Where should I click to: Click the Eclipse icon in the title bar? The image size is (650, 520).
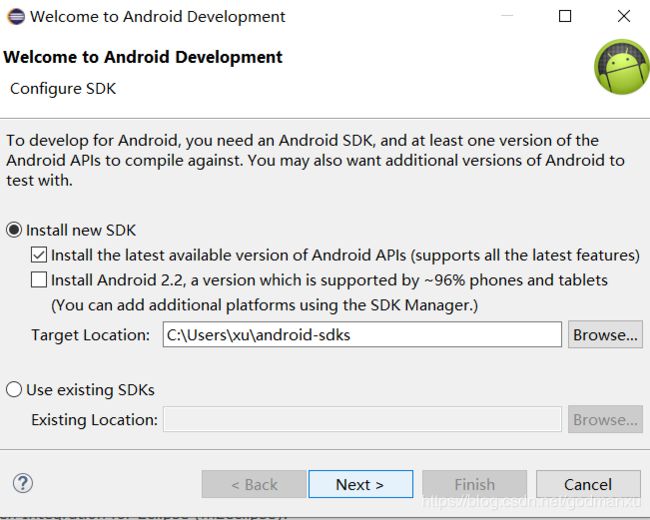pos(16,17)
